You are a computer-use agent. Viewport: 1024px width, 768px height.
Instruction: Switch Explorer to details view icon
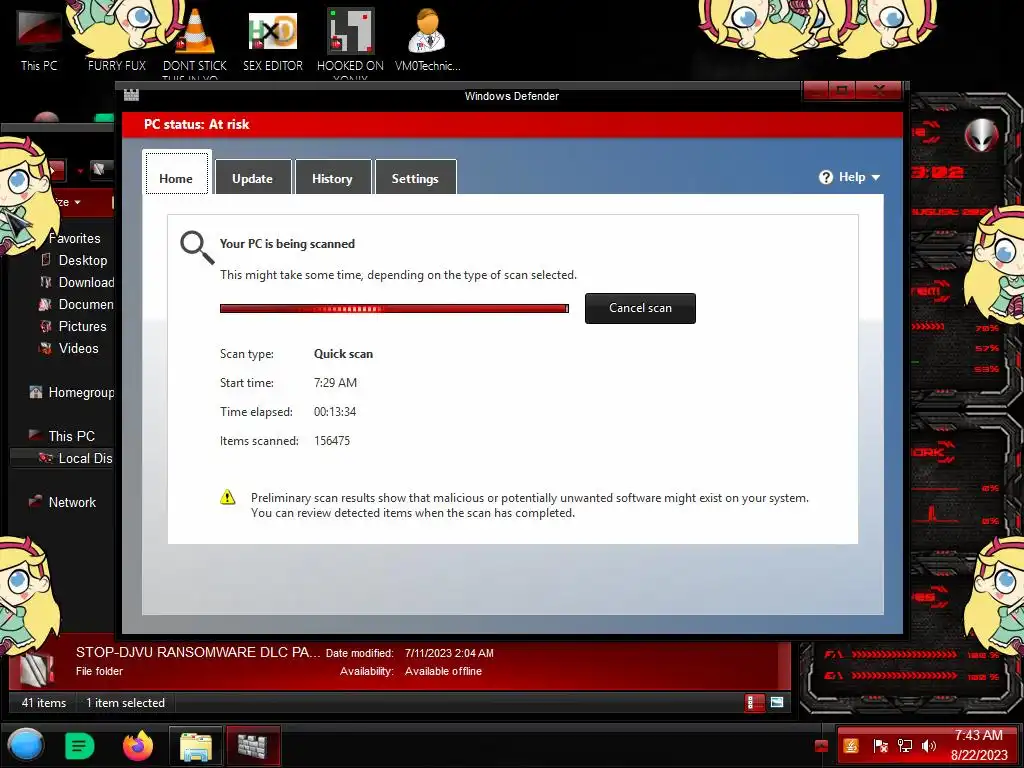754,702
